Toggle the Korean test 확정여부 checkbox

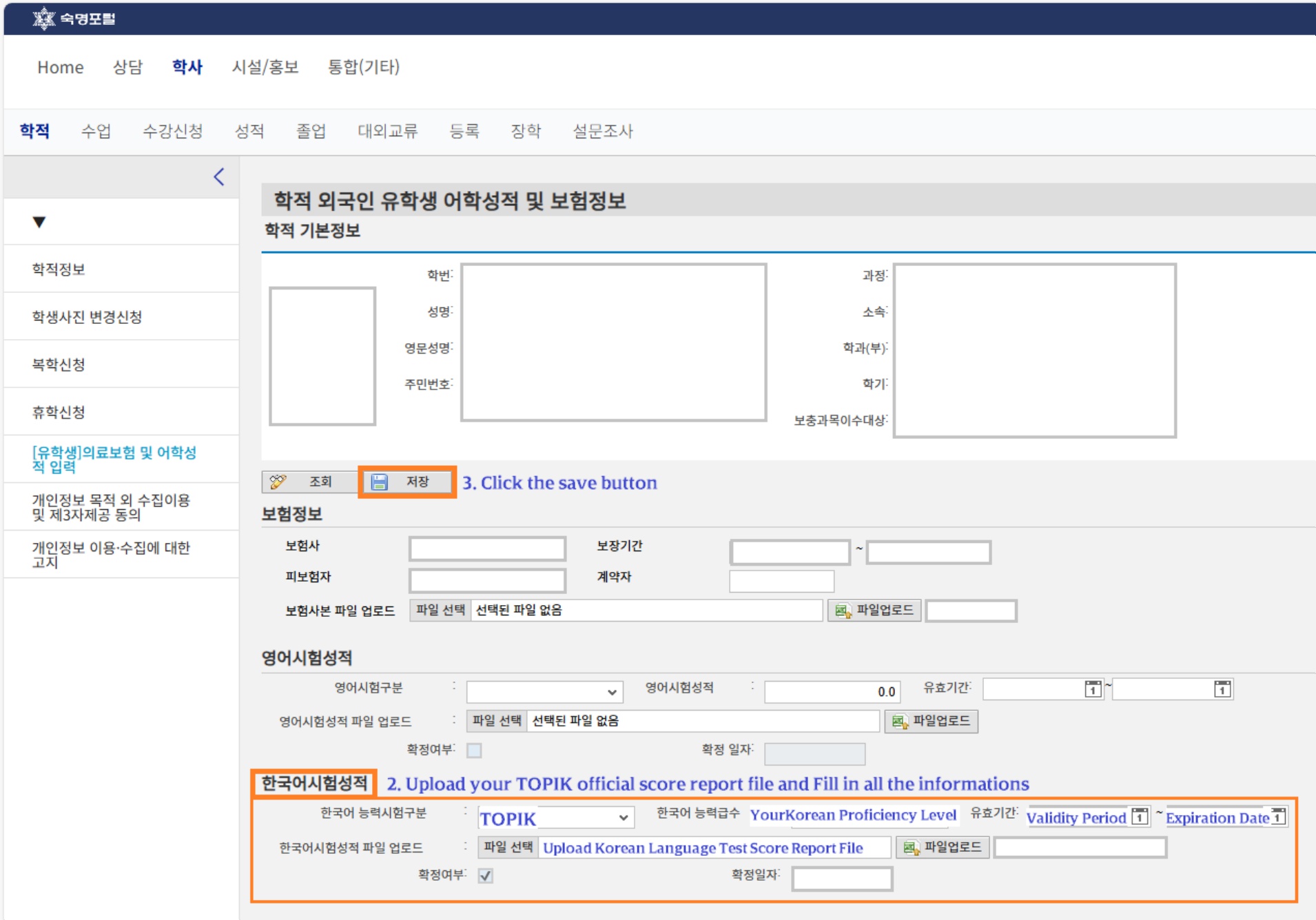[x=486, y=876]
